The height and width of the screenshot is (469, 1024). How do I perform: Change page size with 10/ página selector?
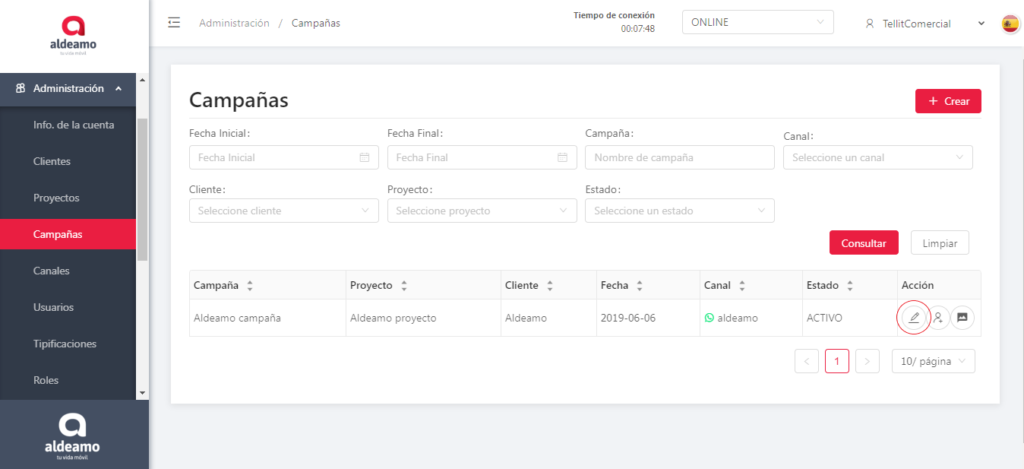[x=933, y=361]
